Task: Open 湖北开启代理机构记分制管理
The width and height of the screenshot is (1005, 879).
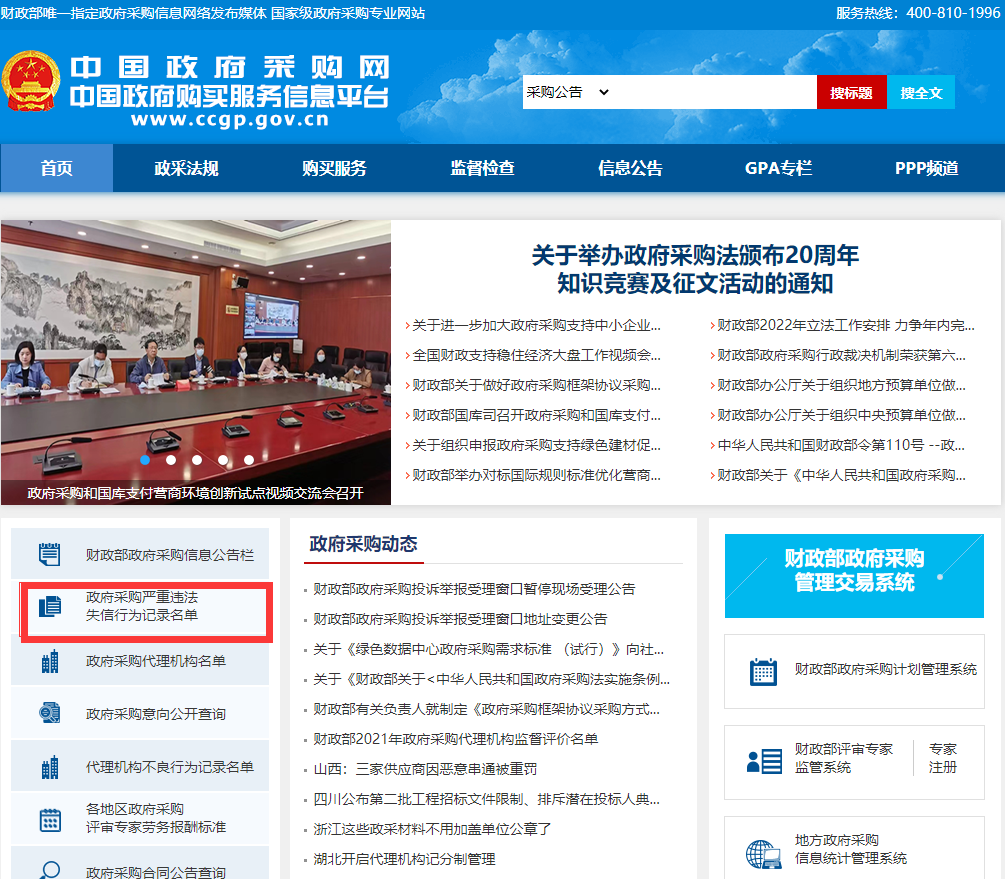Action: [404, 859]
